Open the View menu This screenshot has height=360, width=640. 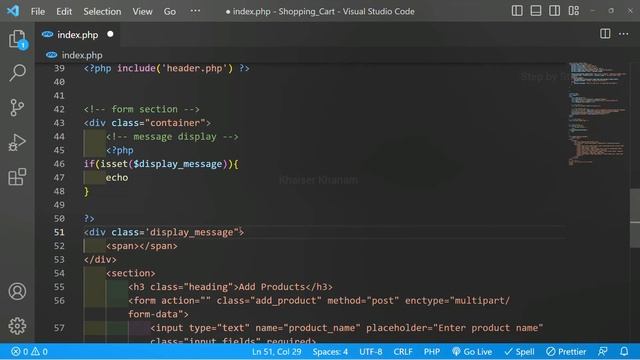[x=142, y=11]
